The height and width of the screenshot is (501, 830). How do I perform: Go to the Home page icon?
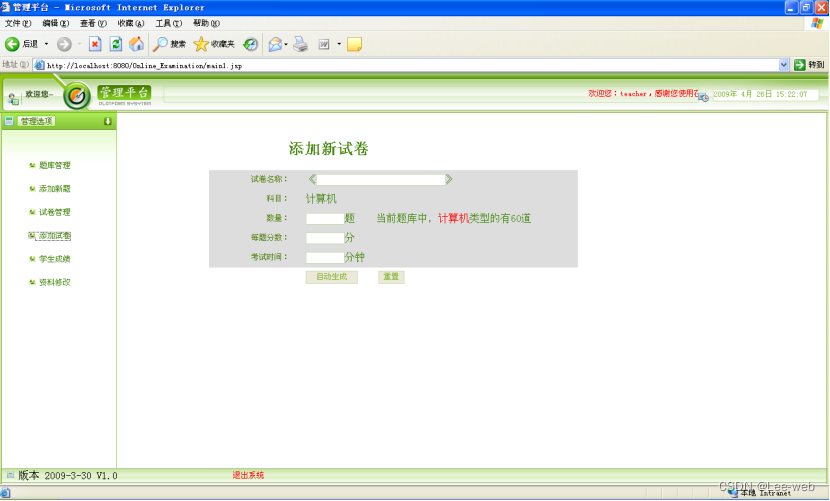pyautogui.click(x=137, y=44)
